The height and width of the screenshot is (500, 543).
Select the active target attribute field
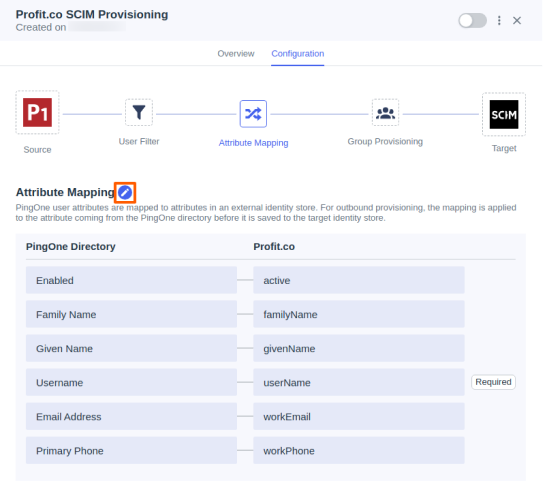tap(359, 280)
